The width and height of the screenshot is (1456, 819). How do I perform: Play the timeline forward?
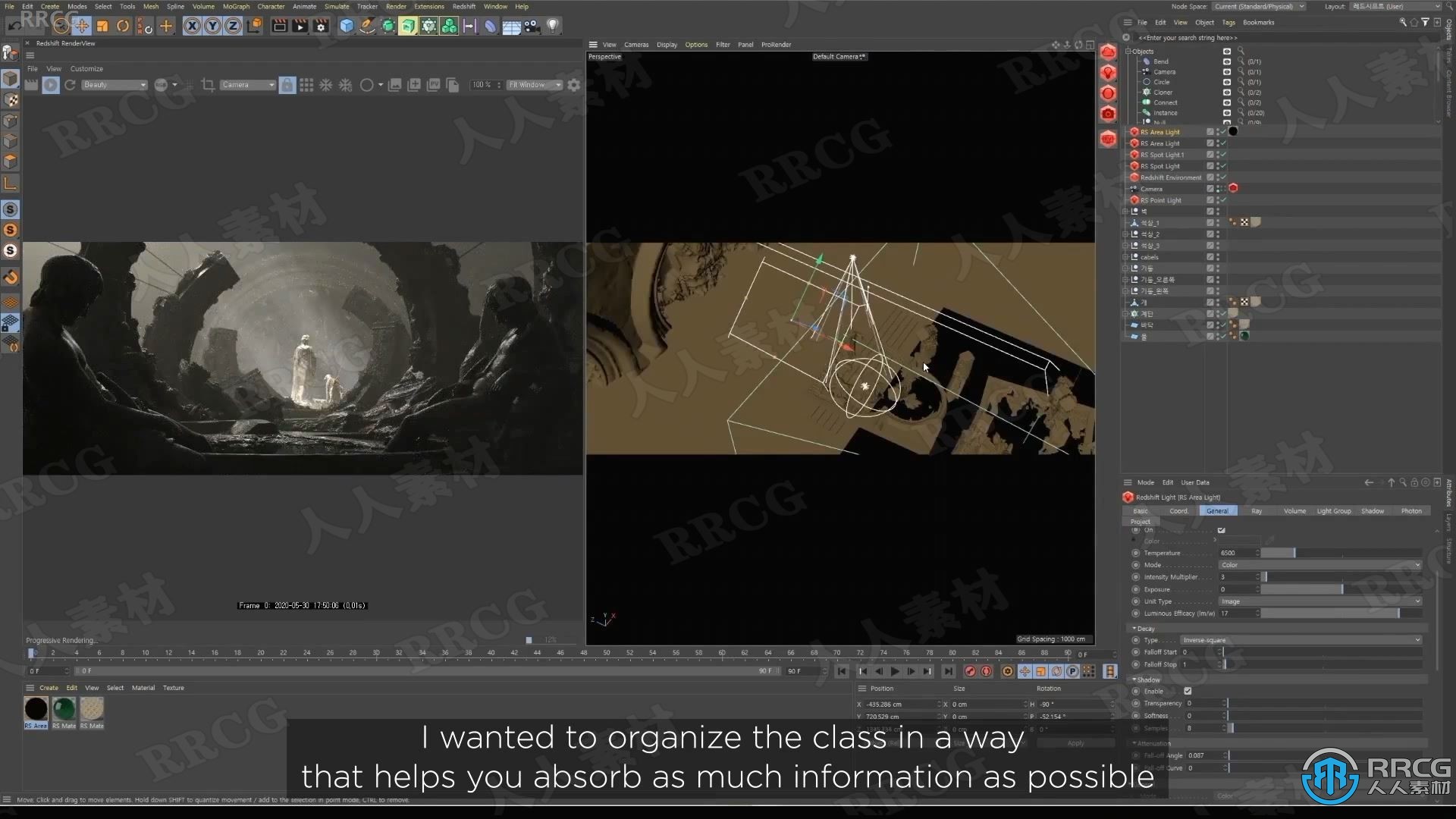pos(895,672)
